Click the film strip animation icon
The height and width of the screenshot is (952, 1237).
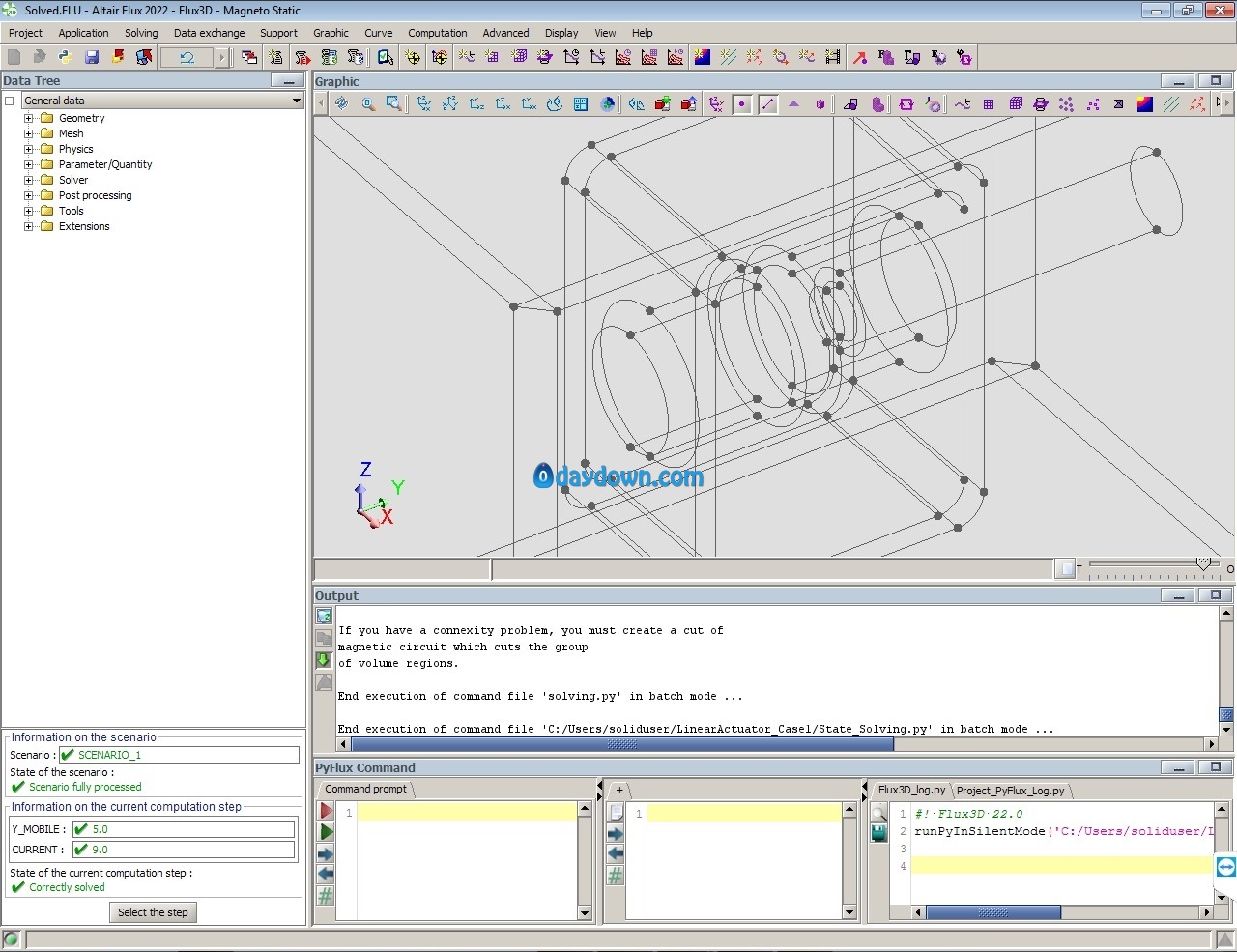(x=833, y=57)
